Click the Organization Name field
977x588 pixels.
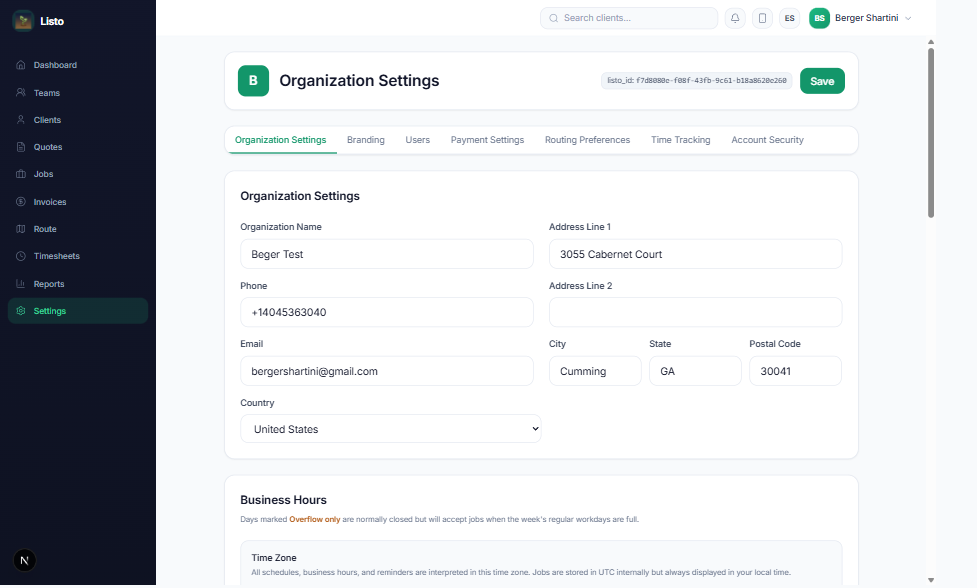click(x=387, y=254)
